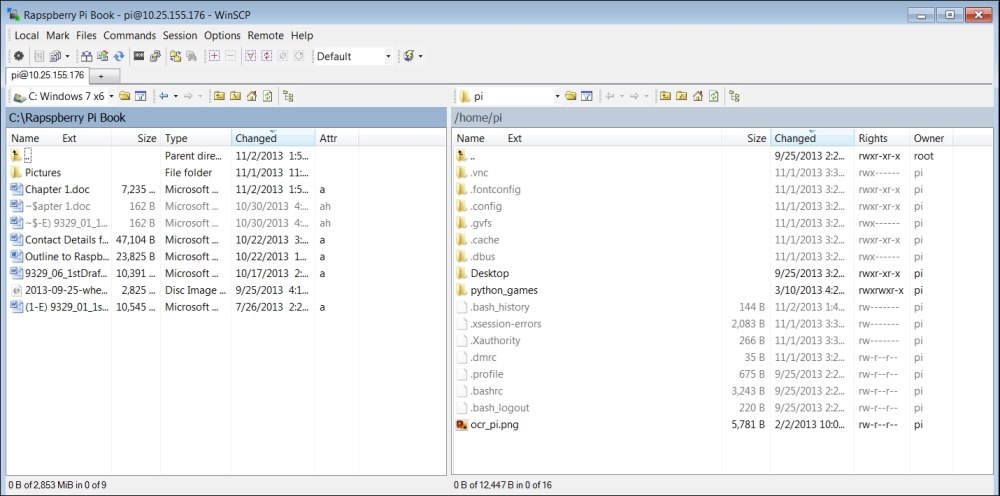Click the /home/pi path bar
This screenshot has height=496, width=1000.
723,117
